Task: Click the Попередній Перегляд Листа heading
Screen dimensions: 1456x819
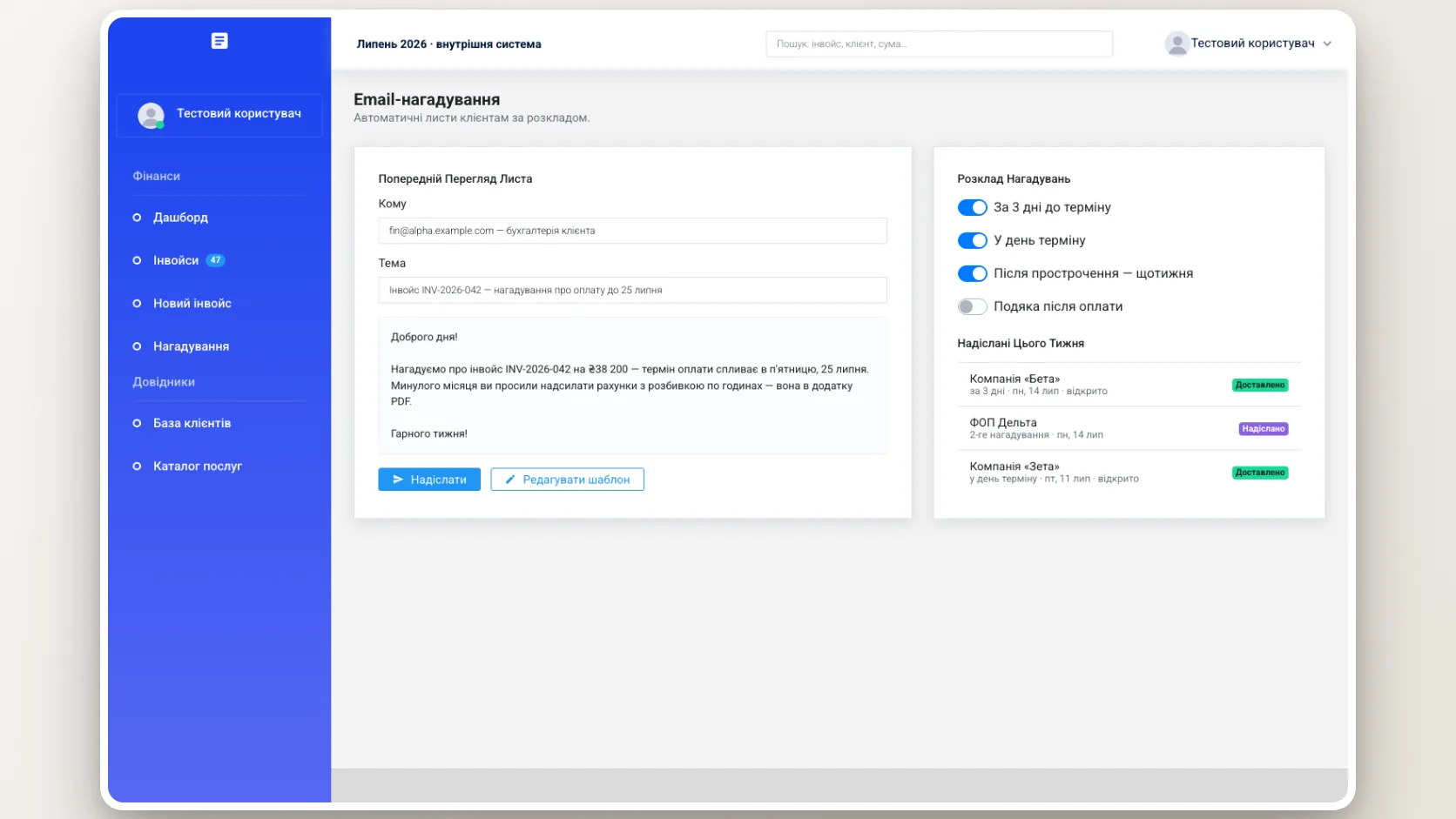Action: click(x=455, y=178)
